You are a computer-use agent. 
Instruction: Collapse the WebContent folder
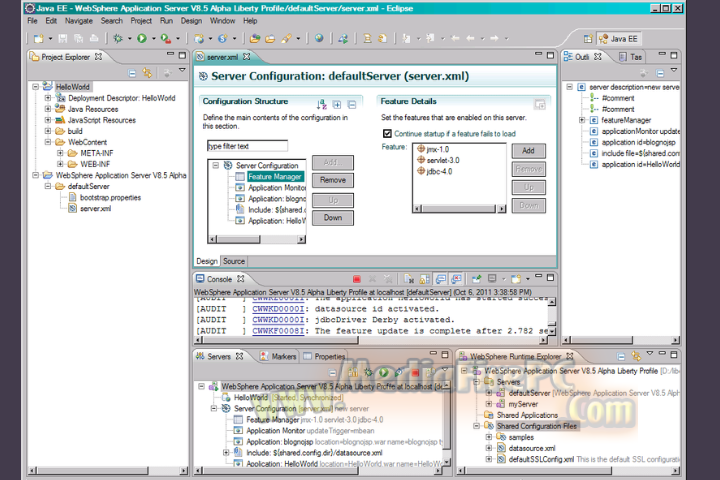tap(48, 142)
